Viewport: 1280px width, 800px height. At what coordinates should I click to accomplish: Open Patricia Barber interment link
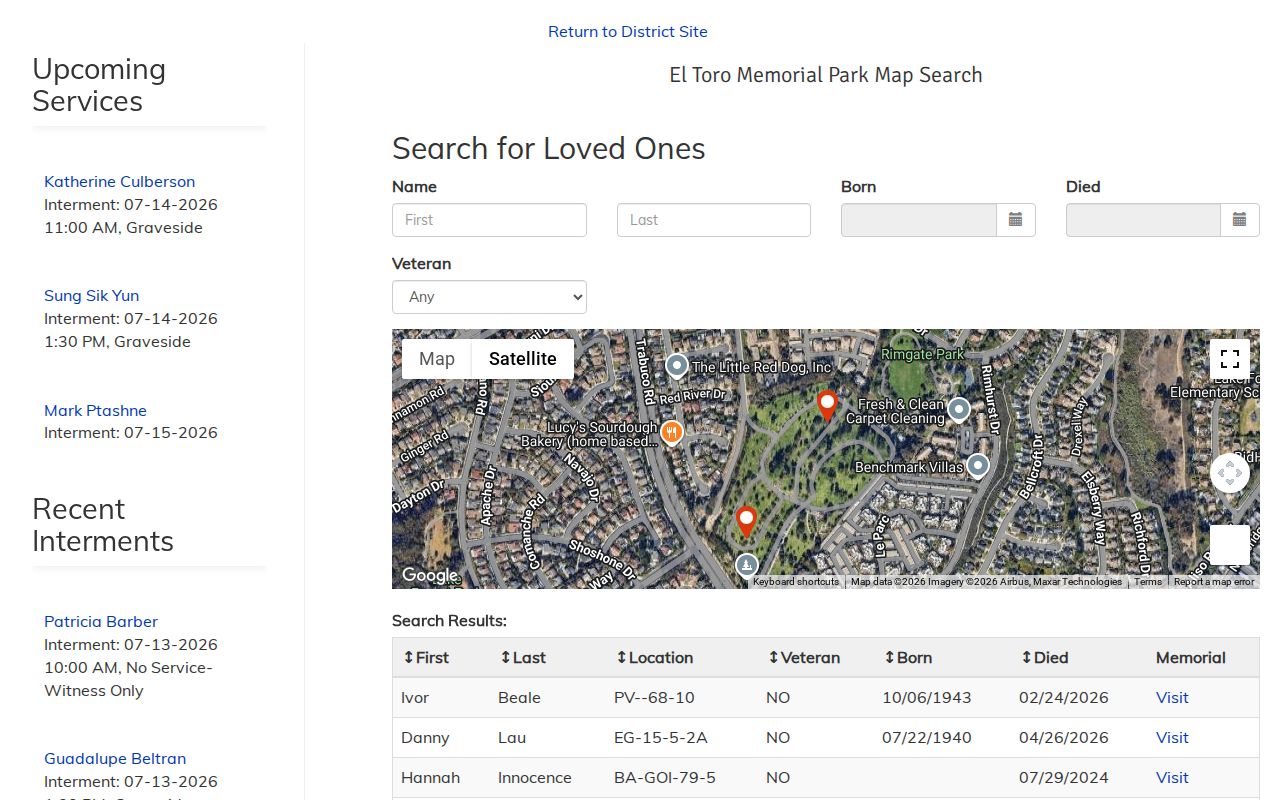tap(101, 622)
